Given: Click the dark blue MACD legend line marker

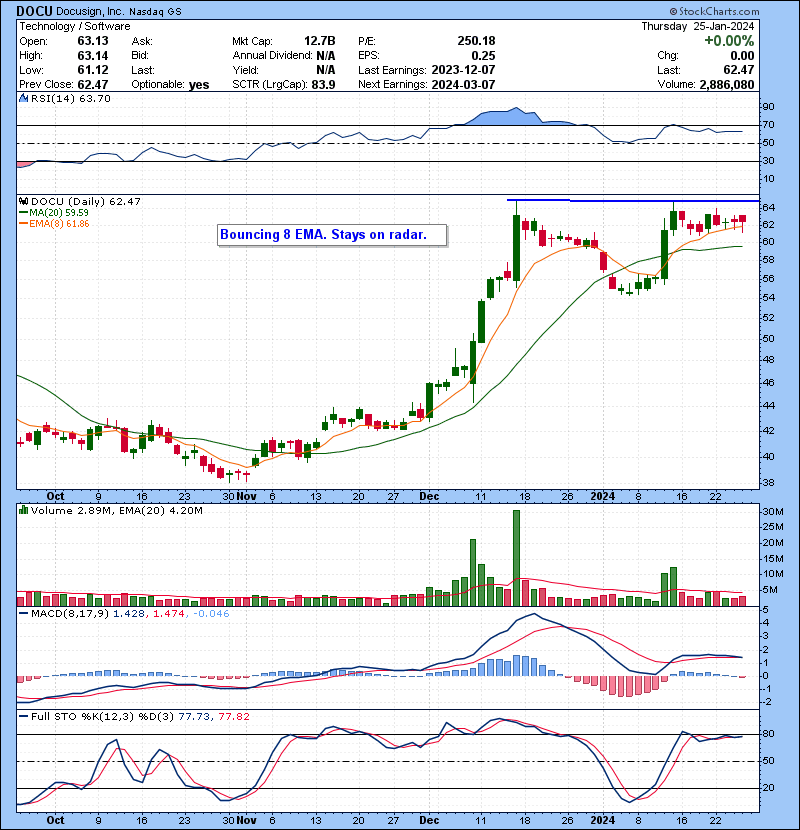Looking at the screenshot, I should click(x=23, y=614).
